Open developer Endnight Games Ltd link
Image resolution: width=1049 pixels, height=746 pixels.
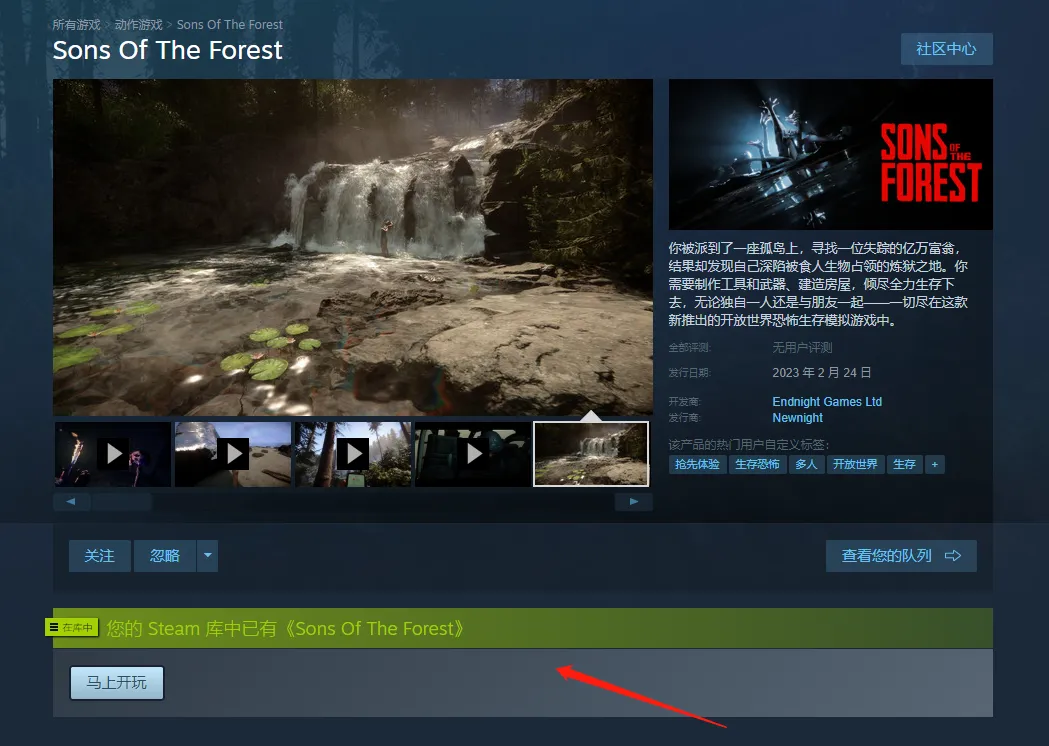point(827,401)
